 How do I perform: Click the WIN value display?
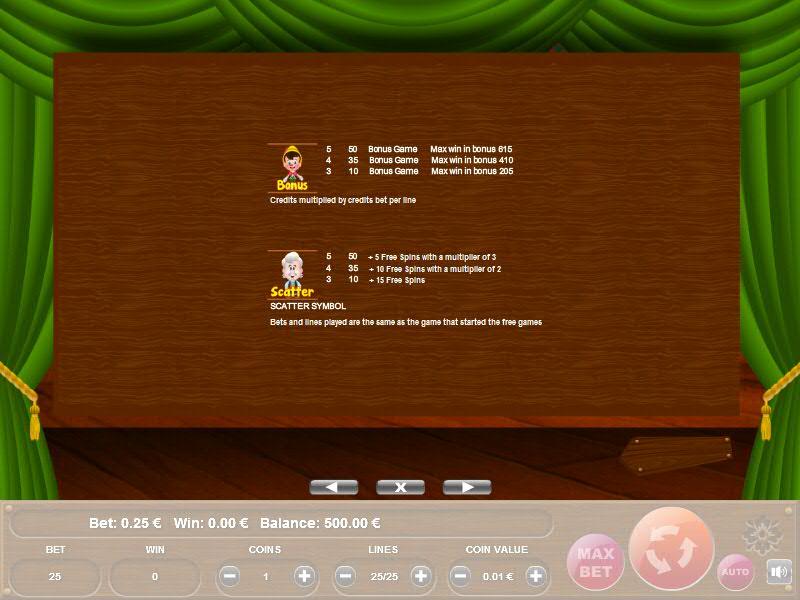(155, 576)
